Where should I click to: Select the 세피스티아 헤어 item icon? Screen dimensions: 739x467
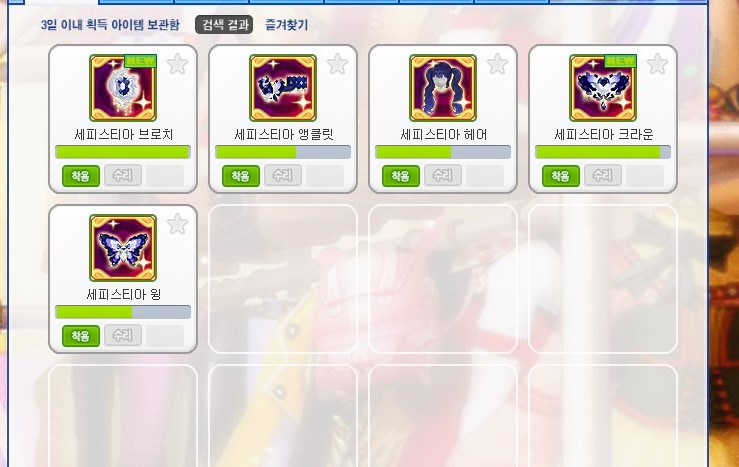[443, 88]
